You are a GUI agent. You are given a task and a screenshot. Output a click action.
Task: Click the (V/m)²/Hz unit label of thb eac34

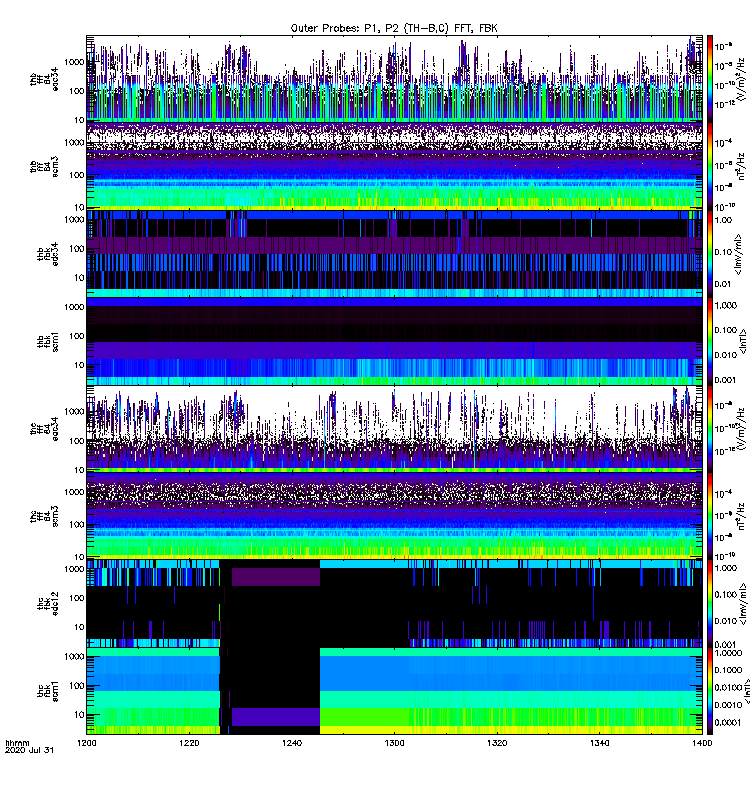(743, 79)
